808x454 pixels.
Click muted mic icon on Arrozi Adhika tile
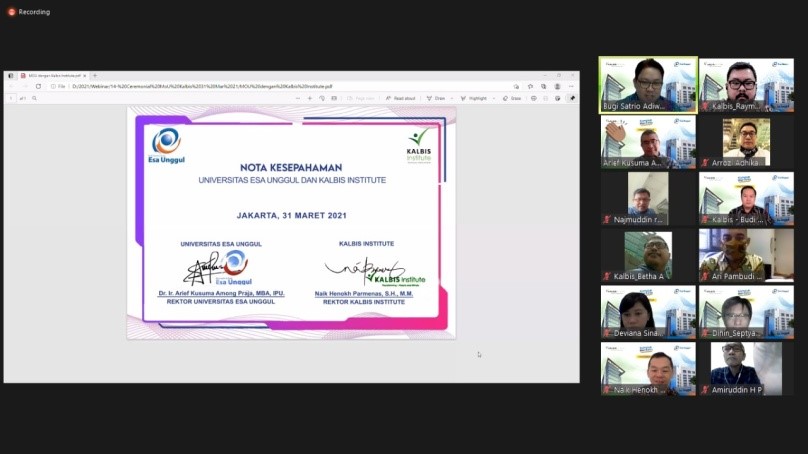[x=705, y=163]
